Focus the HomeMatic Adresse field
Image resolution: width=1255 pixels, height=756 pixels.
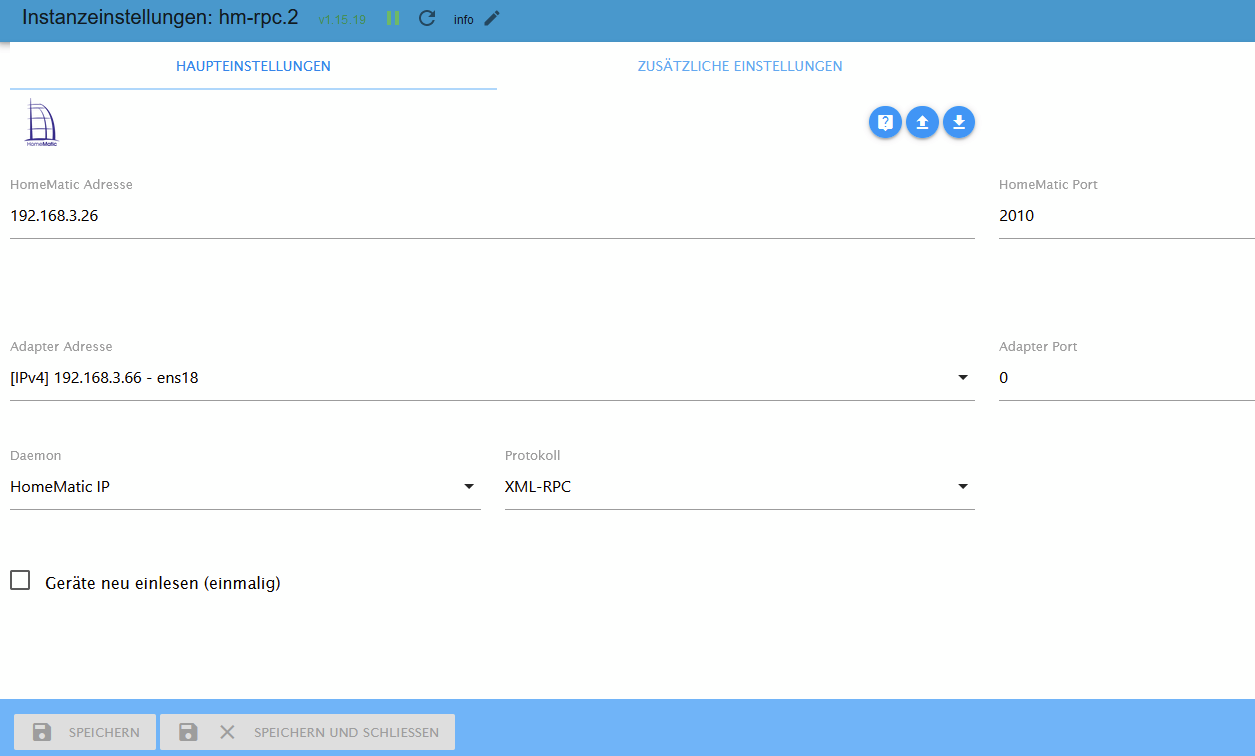coord(492,215)
